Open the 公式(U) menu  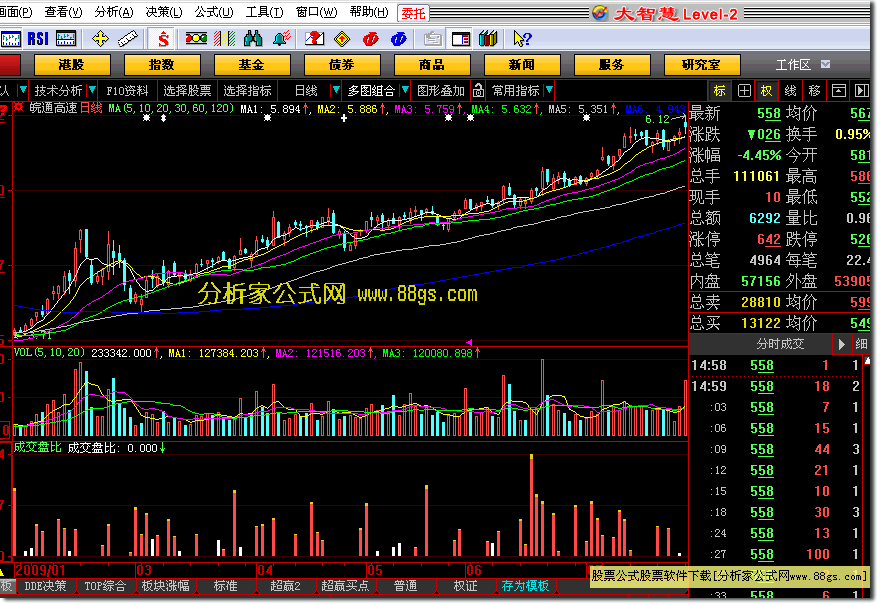tap(214, 12)
